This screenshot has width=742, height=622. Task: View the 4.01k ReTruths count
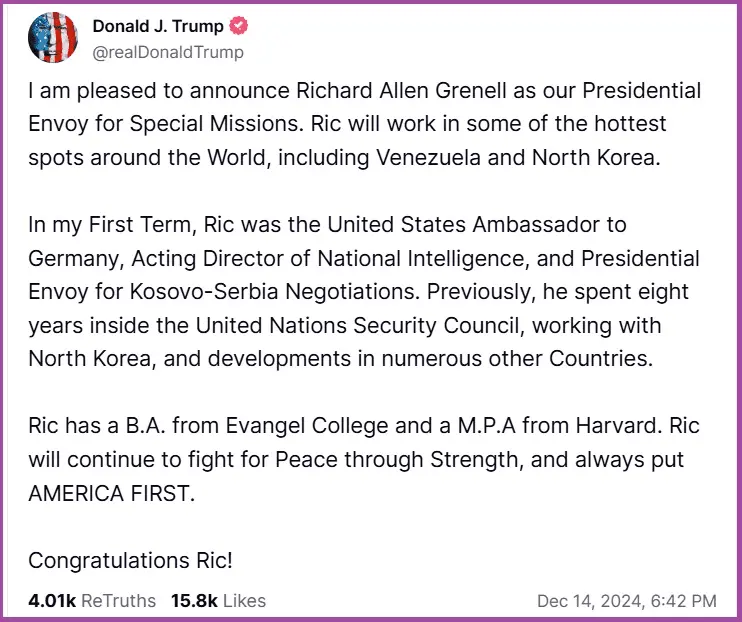coord(92,600)
